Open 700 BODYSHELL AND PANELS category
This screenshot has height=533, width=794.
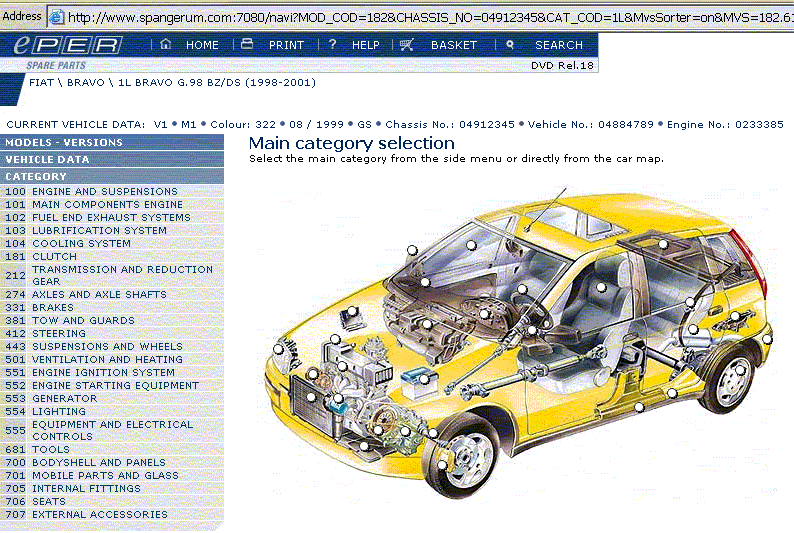point(98,462)
